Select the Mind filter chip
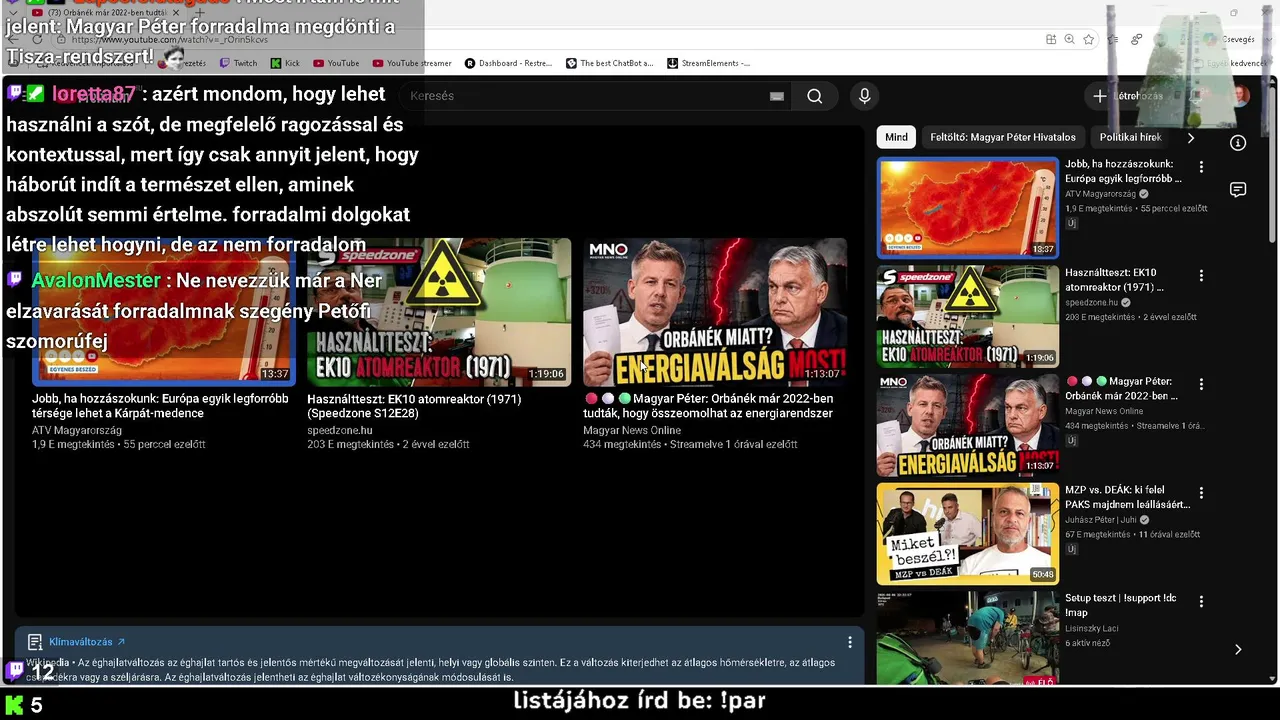 point(896,137)
